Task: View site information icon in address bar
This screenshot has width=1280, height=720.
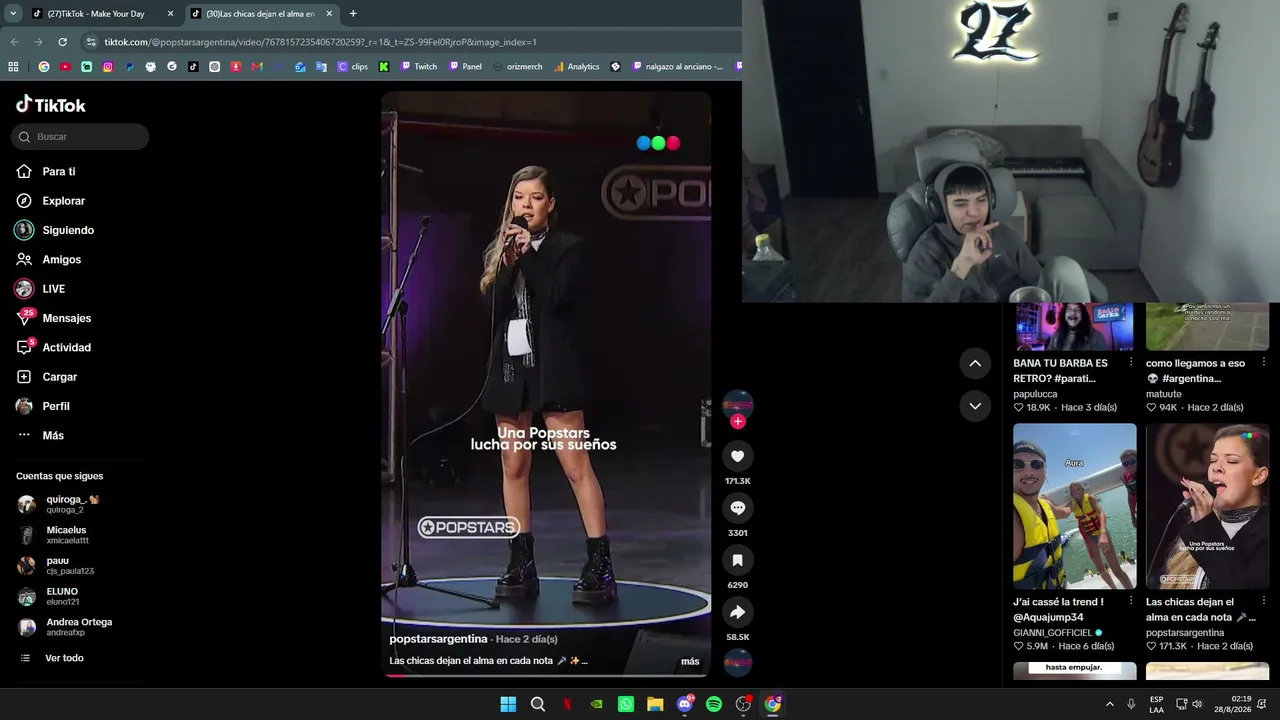Action: [x=91, y=42]
